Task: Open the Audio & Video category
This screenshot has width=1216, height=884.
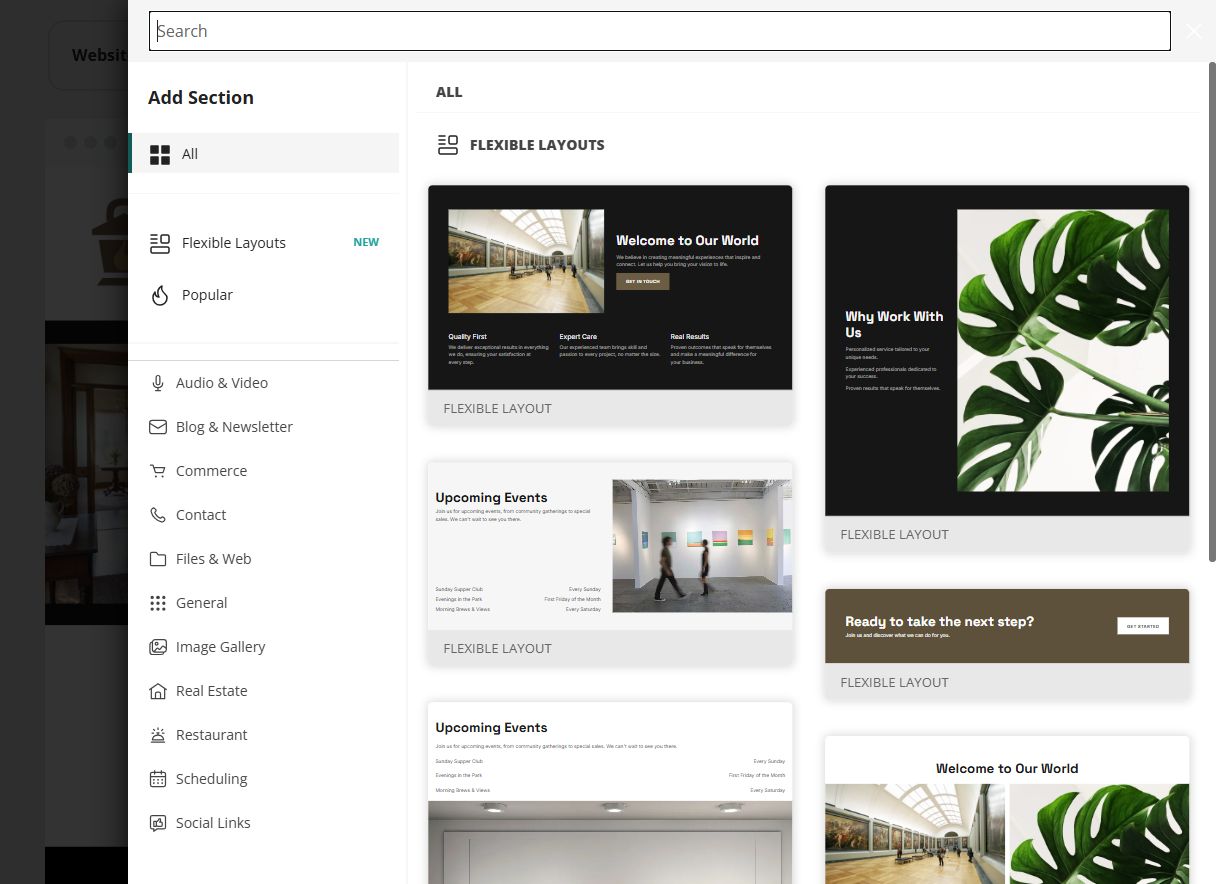Action: (222, 383)
